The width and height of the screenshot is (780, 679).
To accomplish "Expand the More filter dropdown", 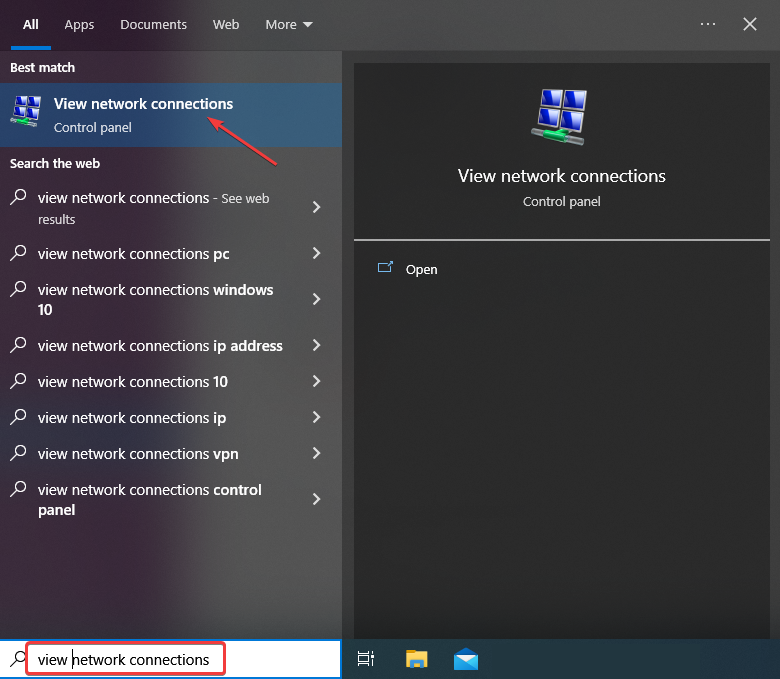I will 289,25.
